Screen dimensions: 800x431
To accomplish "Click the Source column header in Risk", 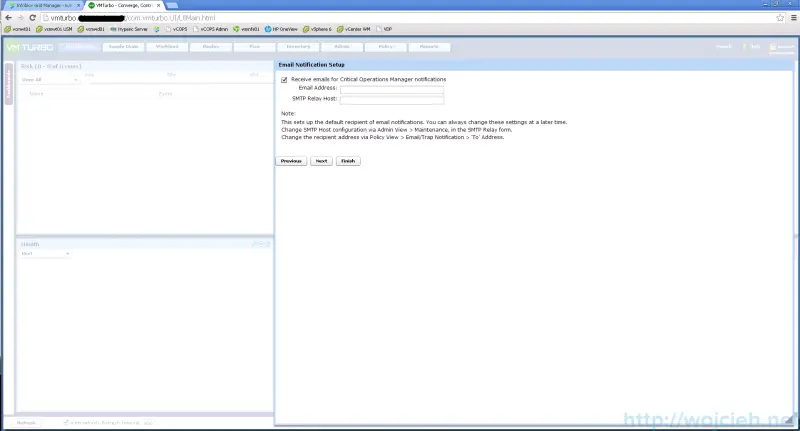I will [x=36, y=94].
